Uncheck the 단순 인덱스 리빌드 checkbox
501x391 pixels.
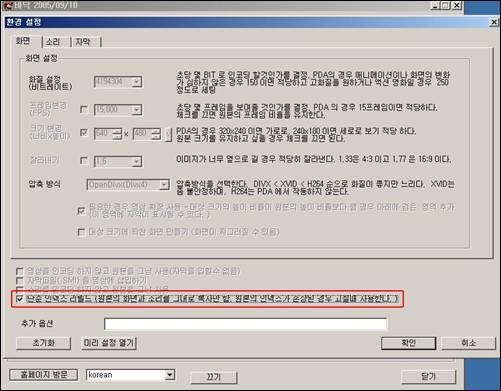[20, 299]
